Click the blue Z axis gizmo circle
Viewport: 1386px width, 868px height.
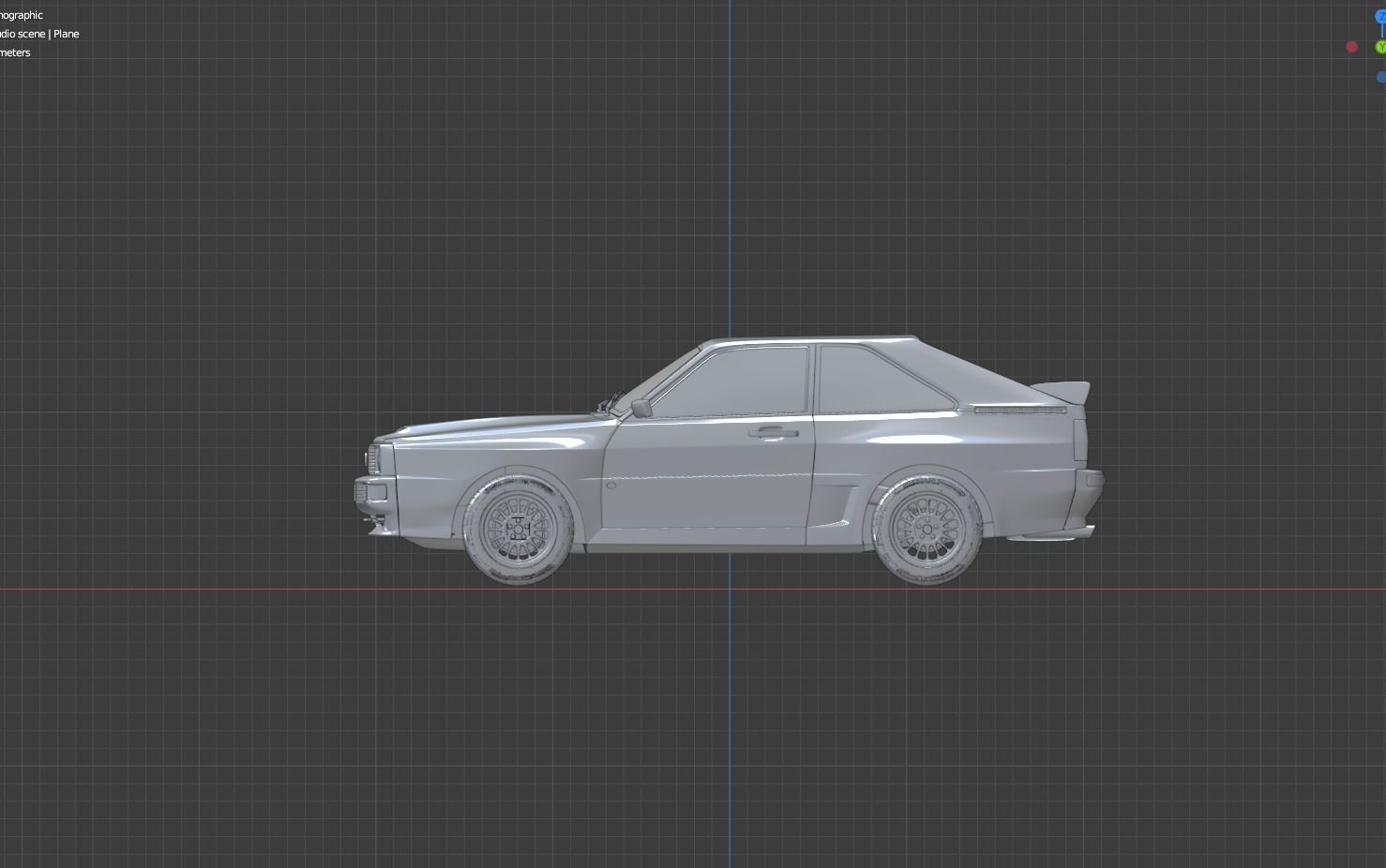1381,17
